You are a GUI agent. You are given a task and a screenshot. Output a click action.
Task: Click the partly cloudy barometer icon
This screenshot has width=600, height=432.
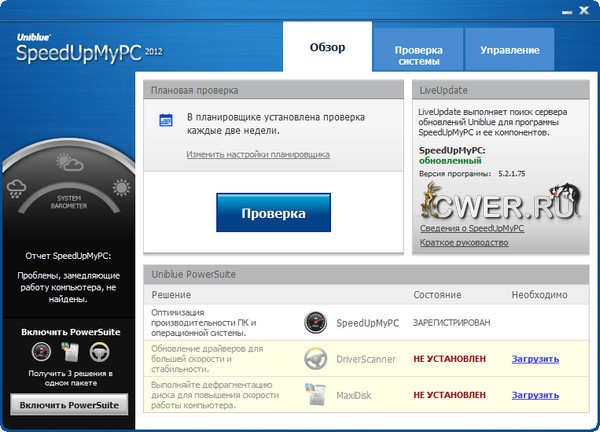[69, 163]
